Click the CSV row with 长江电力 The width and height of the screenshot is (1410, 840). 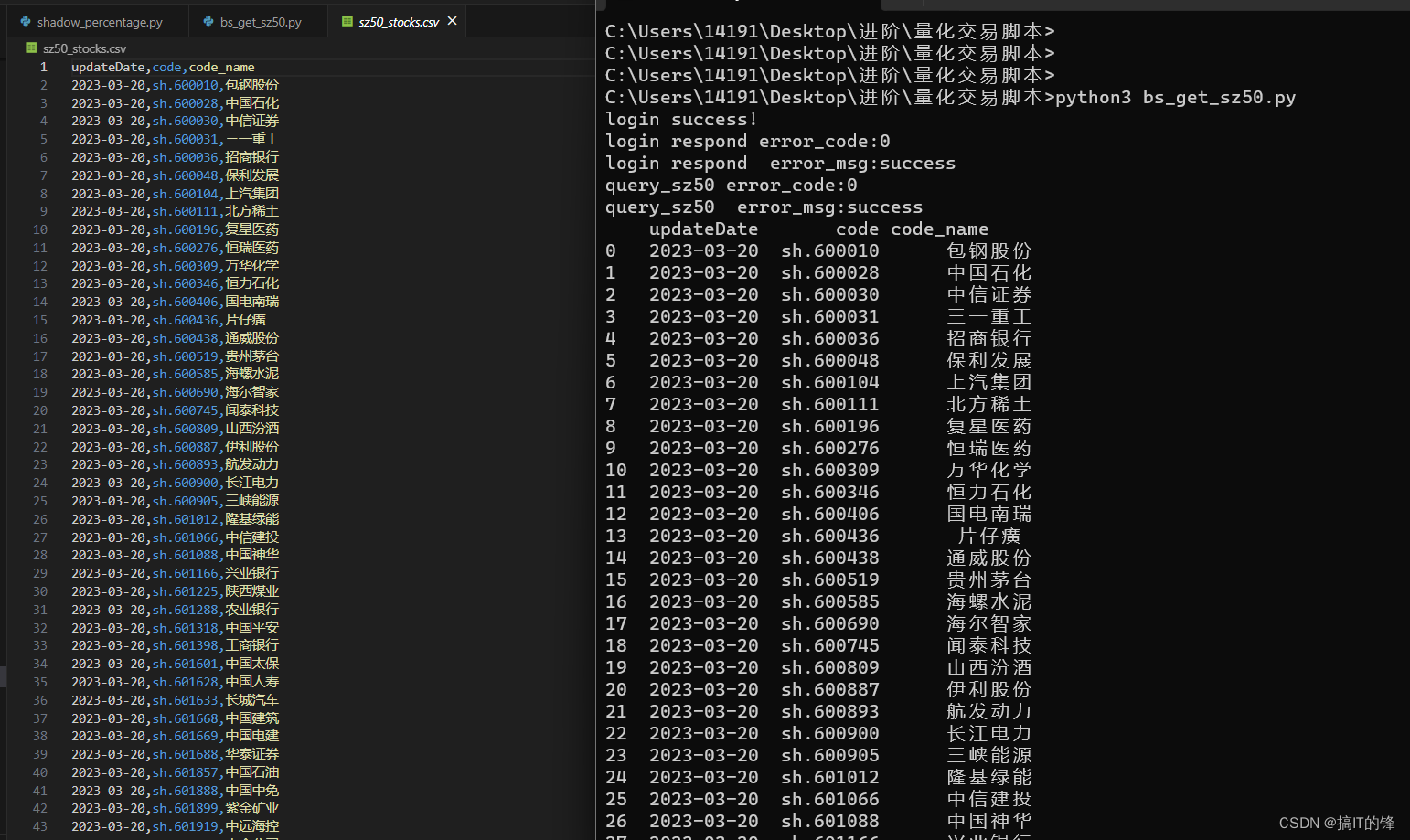coord(175,483)
